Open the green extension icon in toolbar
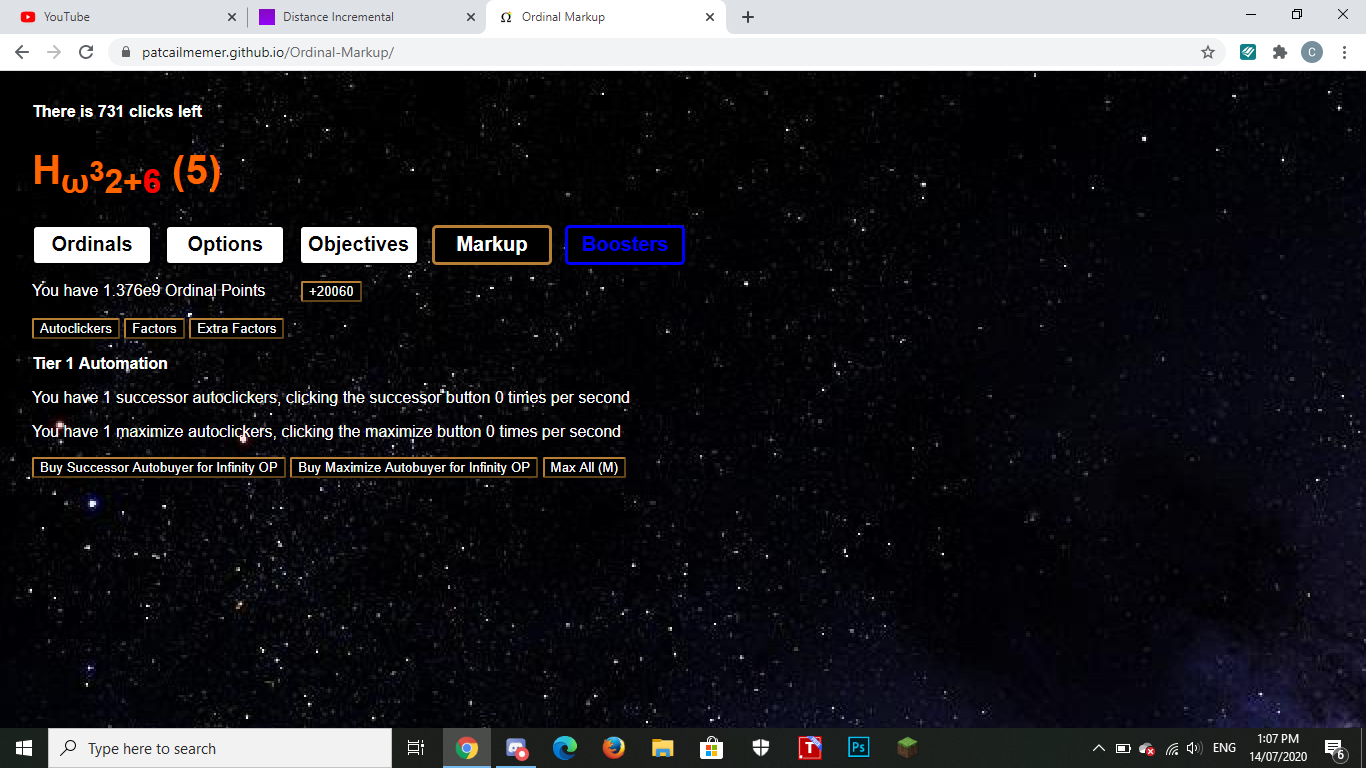Screen dimensions: 1366x768 [1248, 52]
